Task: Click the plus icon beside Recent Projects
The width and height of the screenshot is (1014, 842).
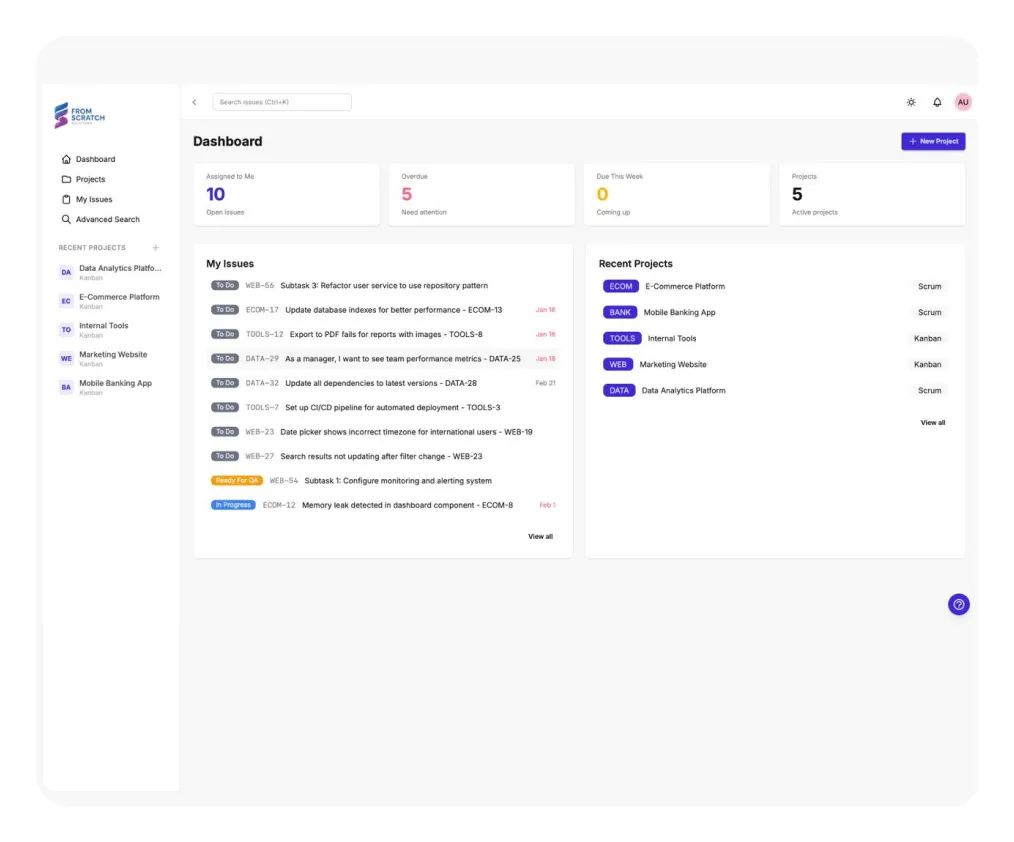Action: click(x=155, y=248)
